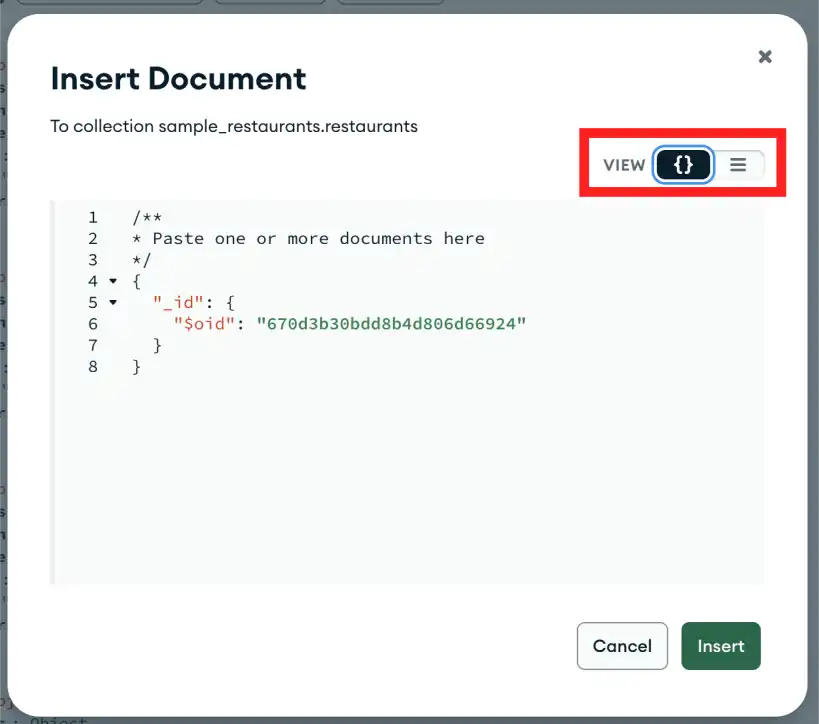
Task: Select the Insert Document dialog title
Action: click(x=179, y=78)
